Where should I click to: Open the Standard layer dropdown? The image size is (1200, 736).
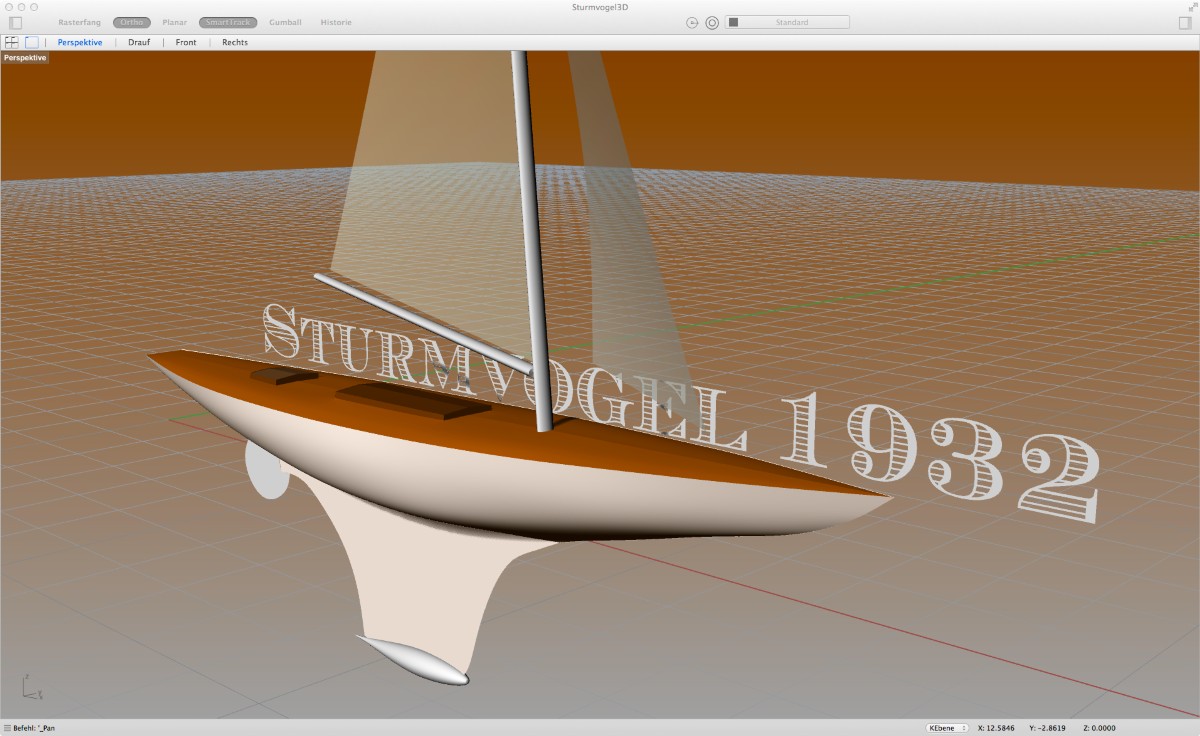[791, 22]
